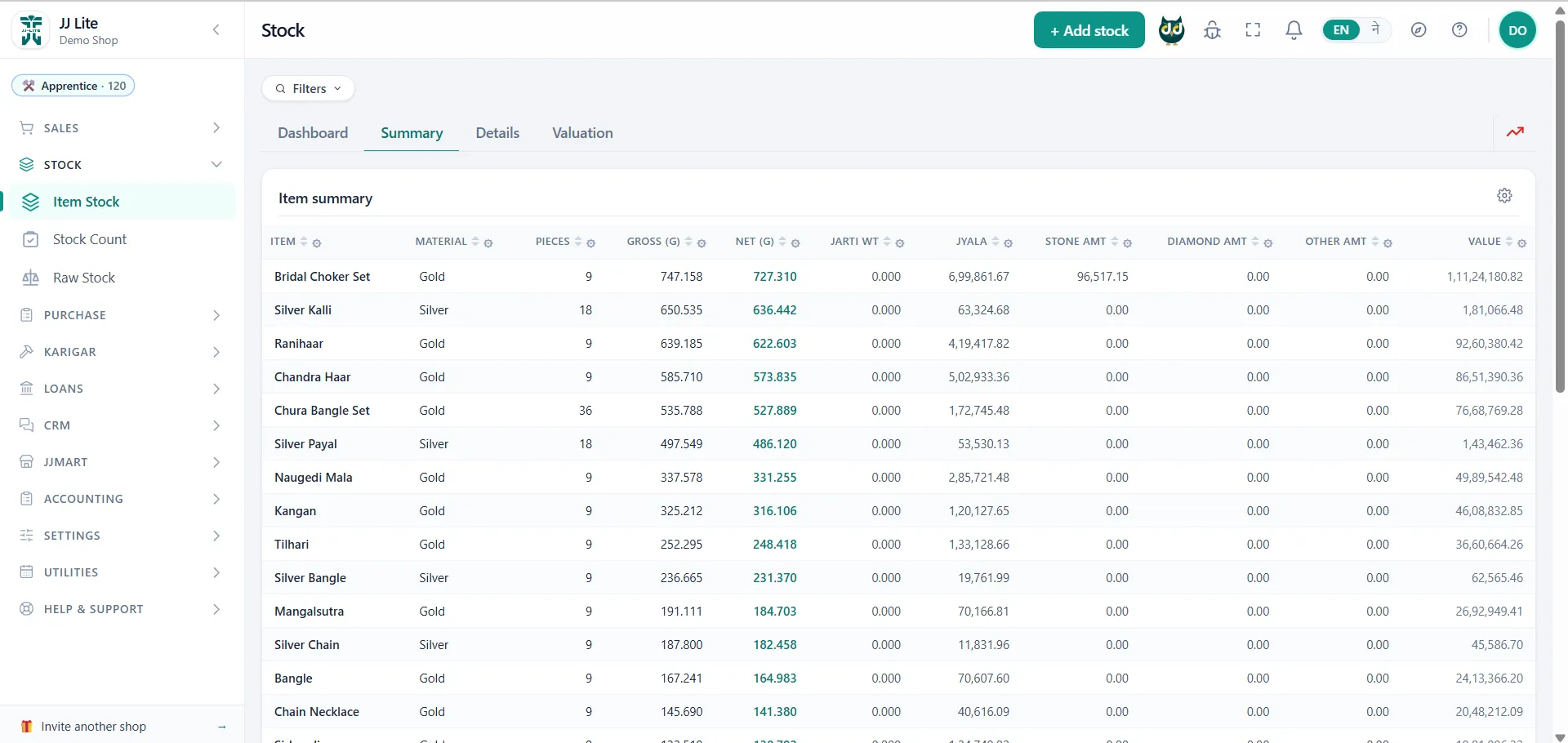Open the notifications bell
The height and width of the screenshot is (743, 1568).
click(x=1294, y=30)
